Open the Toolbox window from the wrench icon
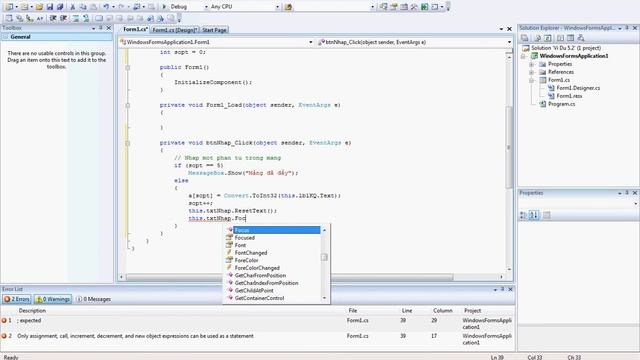The image size is (640, 360). 414,7
